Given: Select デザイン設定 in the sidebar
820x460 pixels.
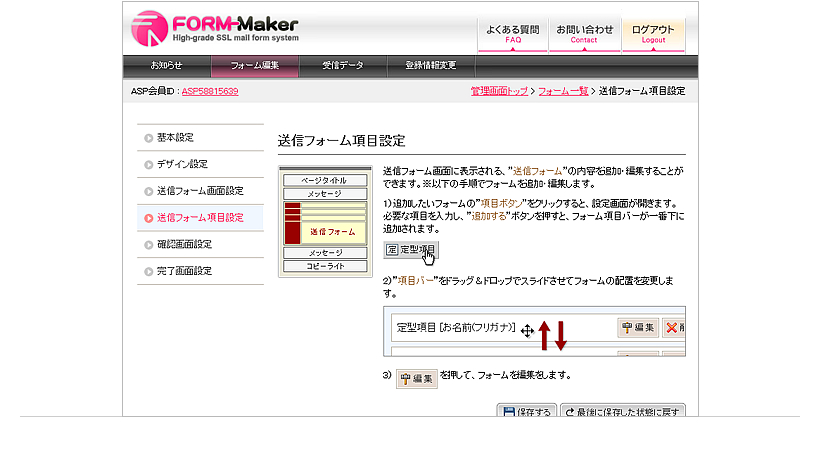Looking at the screenshot, I should (200, 164).
